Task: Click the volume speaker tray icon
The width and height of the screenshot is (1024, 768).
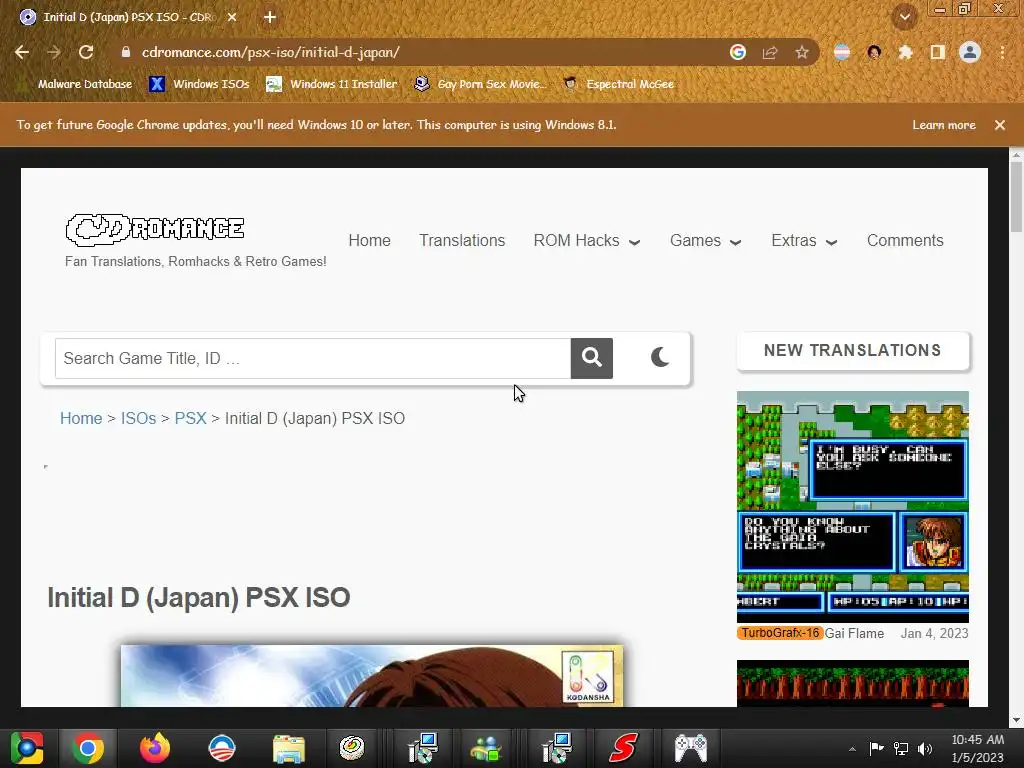Action: [925, 749]
